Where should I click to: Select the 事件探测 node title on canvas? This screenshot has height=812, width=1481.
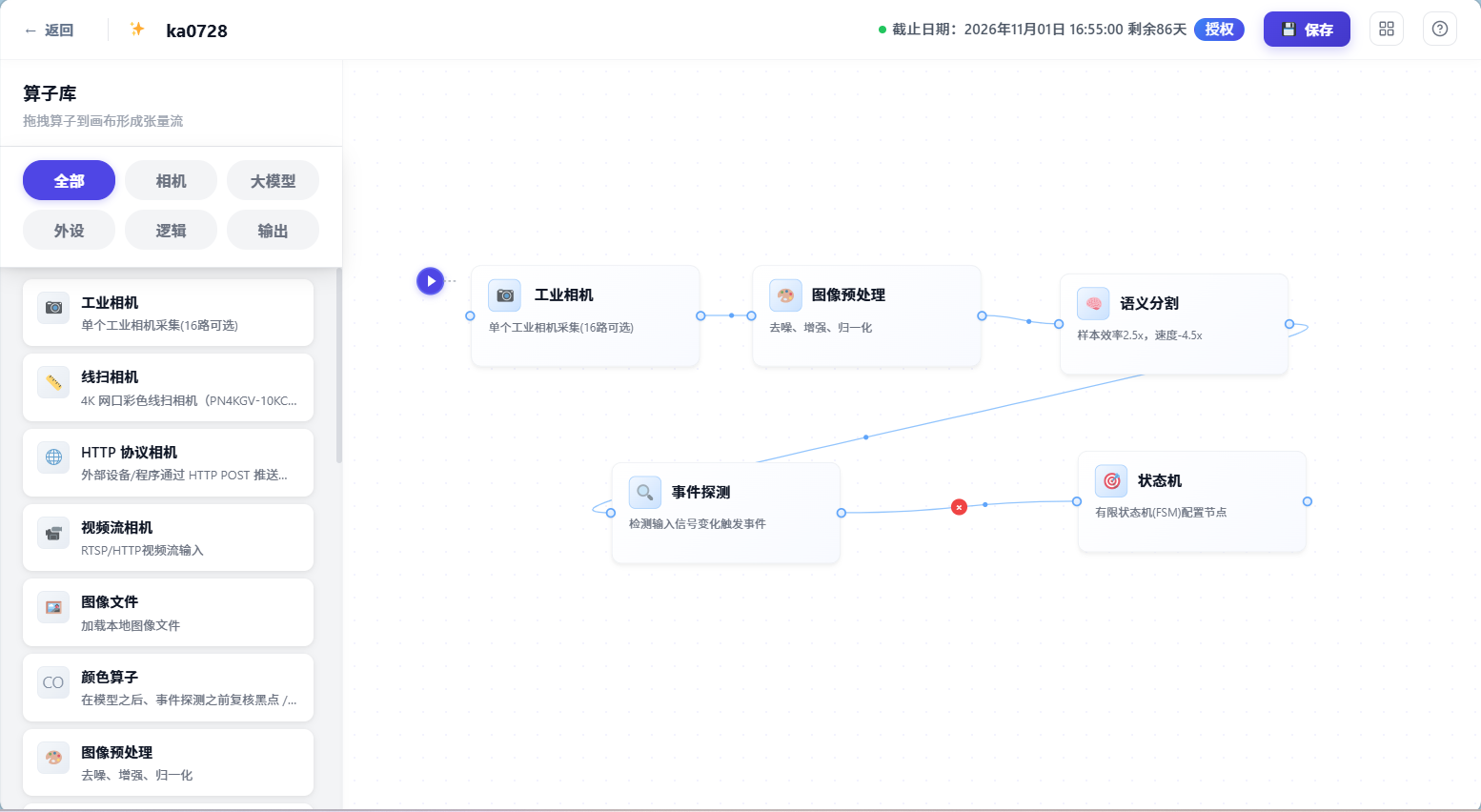click(700, 492)
